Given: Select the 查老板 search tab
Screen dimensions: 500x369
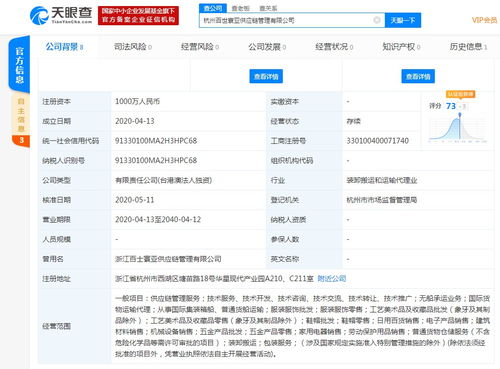Looking at the screenshot, I should click(x=241, y=8).
